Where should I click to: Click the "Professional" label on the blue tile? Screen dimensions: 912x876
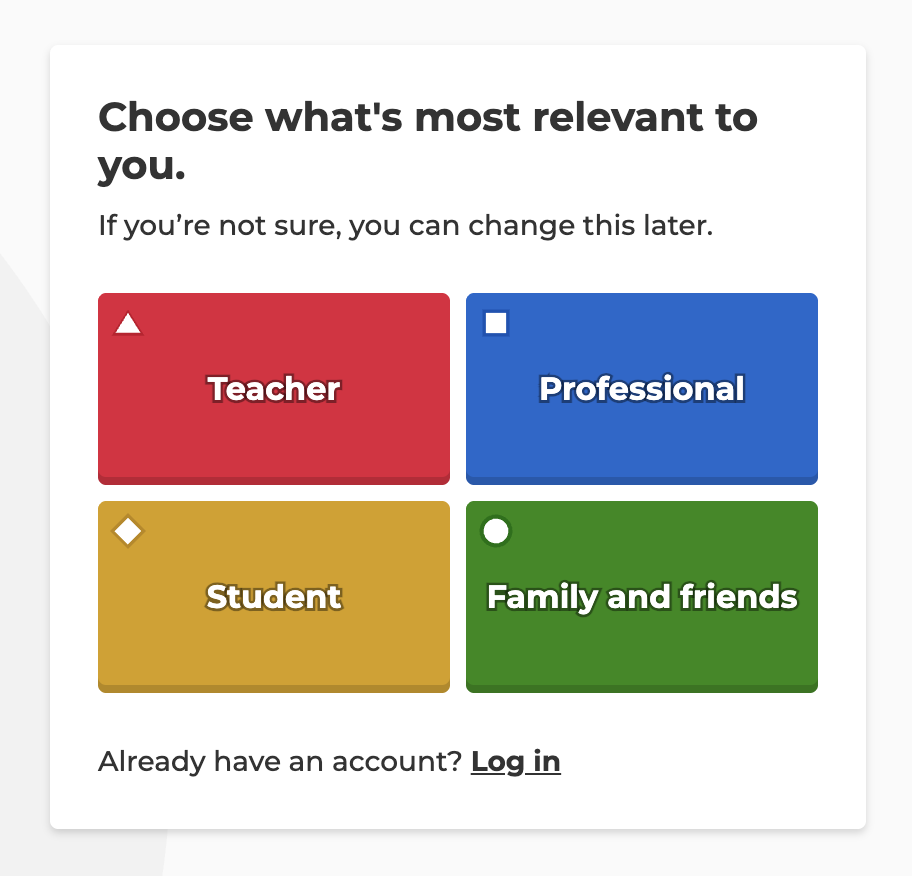tap(642, 389)
